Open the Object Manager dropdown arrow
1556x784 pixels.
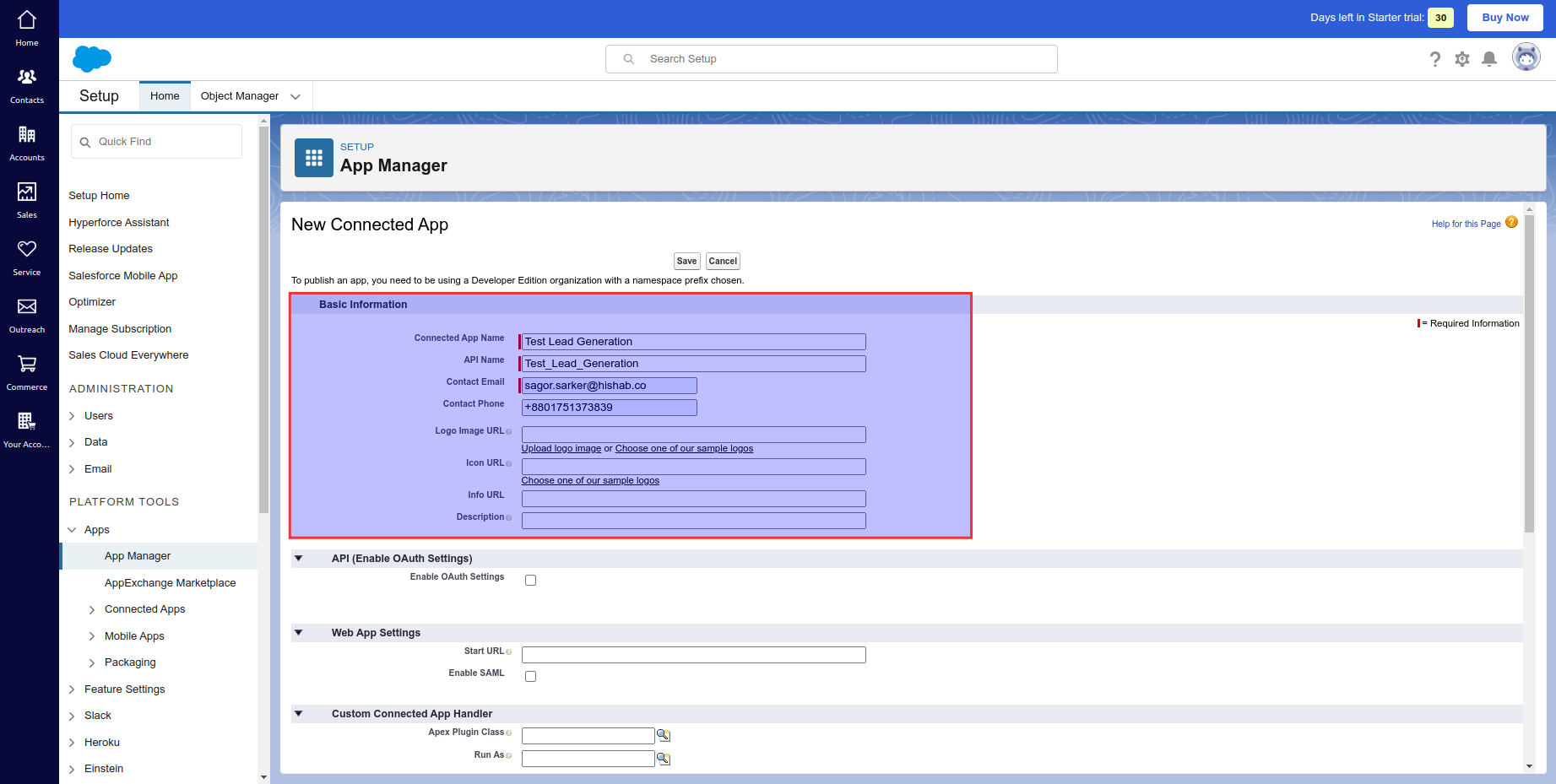coord(295,96)
